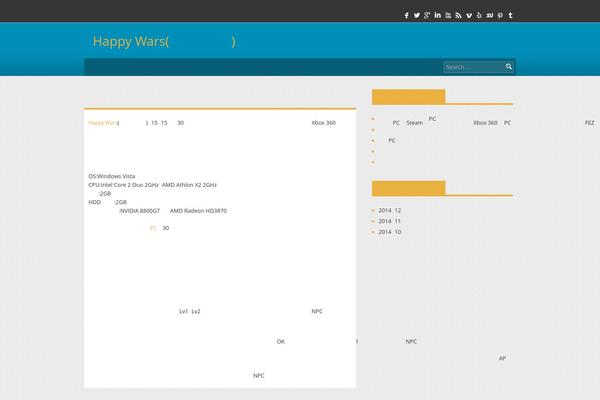Click the search magnifier icon
The width and height of the screenshot is (600, 400).
coord(509,67)
